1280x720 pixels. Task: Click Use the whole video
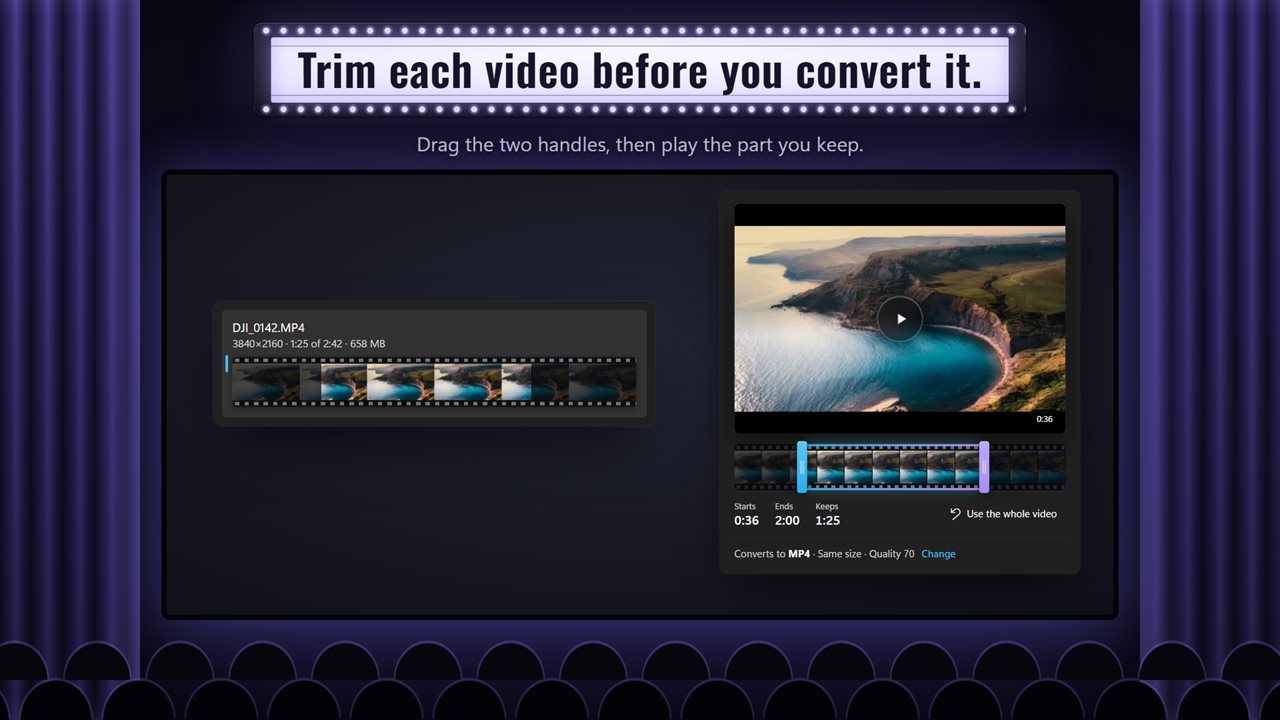pyautogui.click(x=1003, y=514)
